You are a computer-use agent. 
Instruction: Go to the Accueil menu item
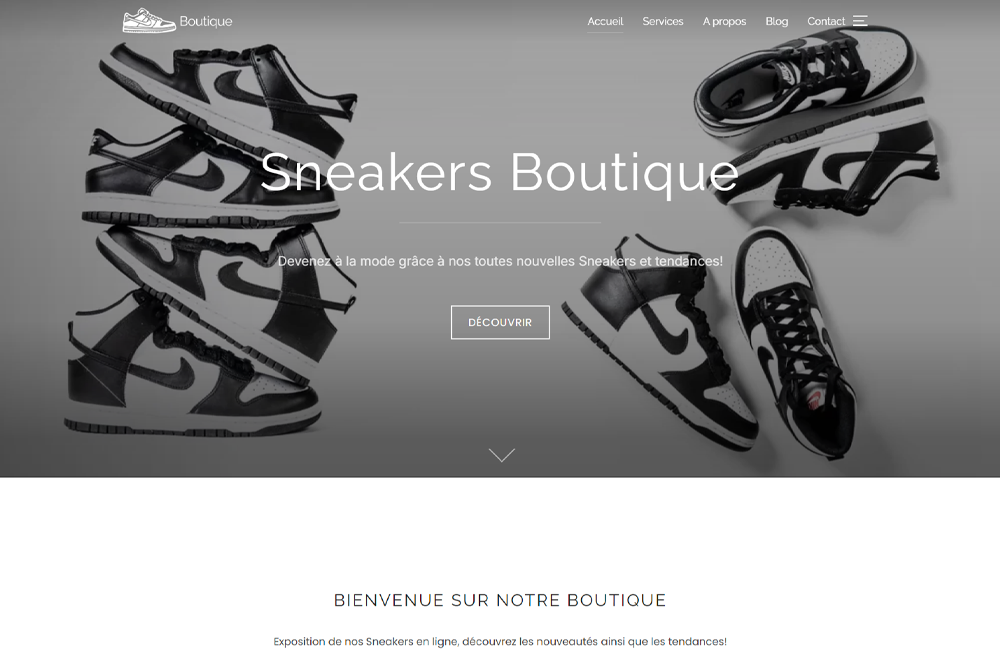click(605, 21)
